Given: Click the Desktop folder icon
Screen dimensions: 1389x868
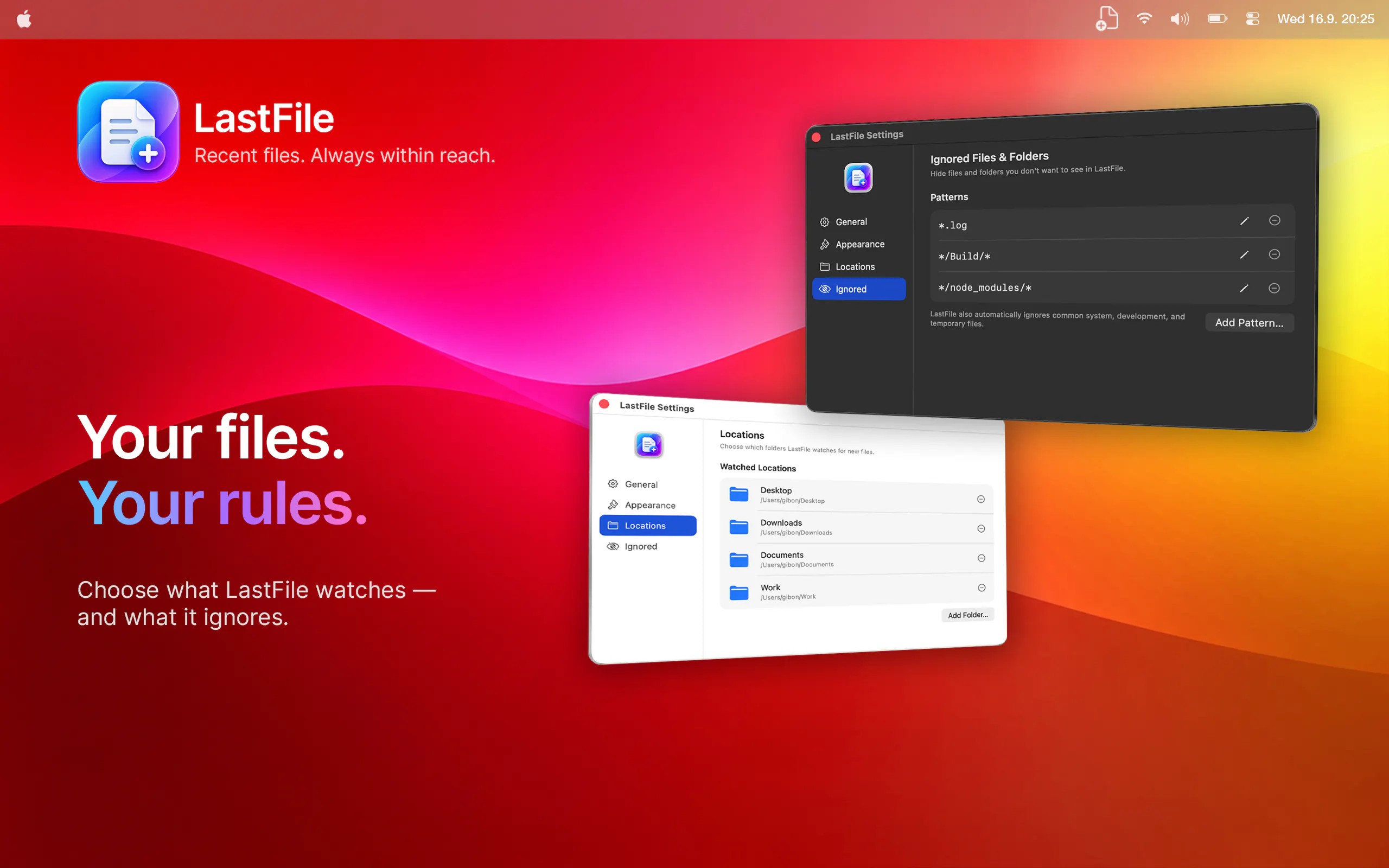Looking at the screenshot, I should (738, 494).
